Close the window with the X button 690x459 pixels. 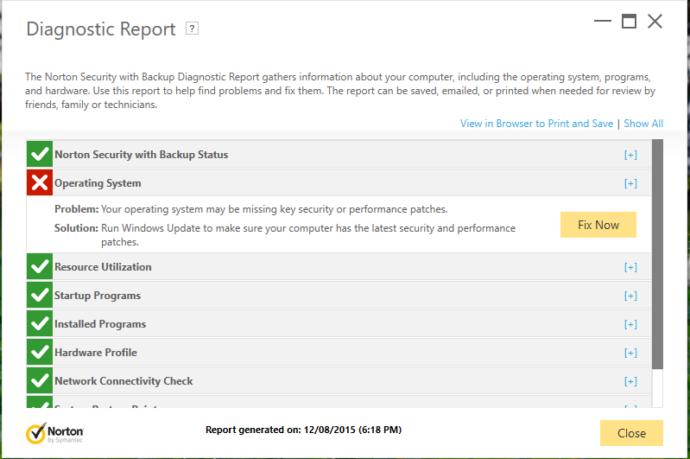click(655, 21)
